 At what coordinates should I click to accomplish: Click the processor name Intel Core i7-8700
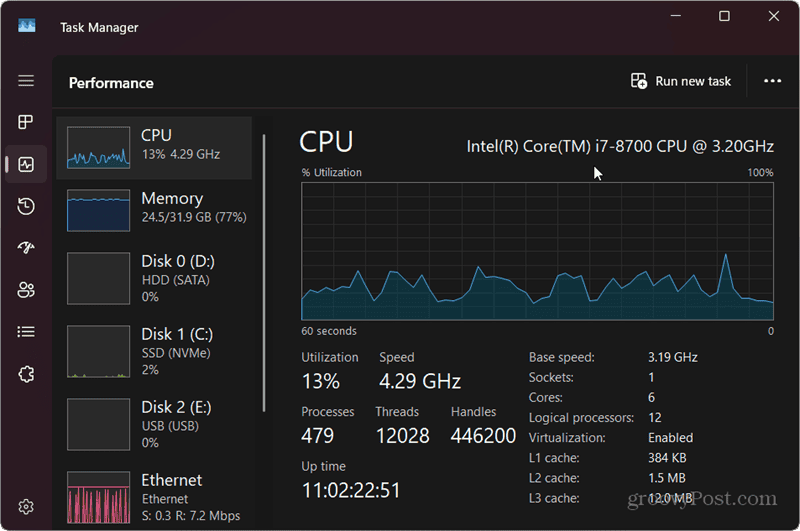tap(620, 146)
